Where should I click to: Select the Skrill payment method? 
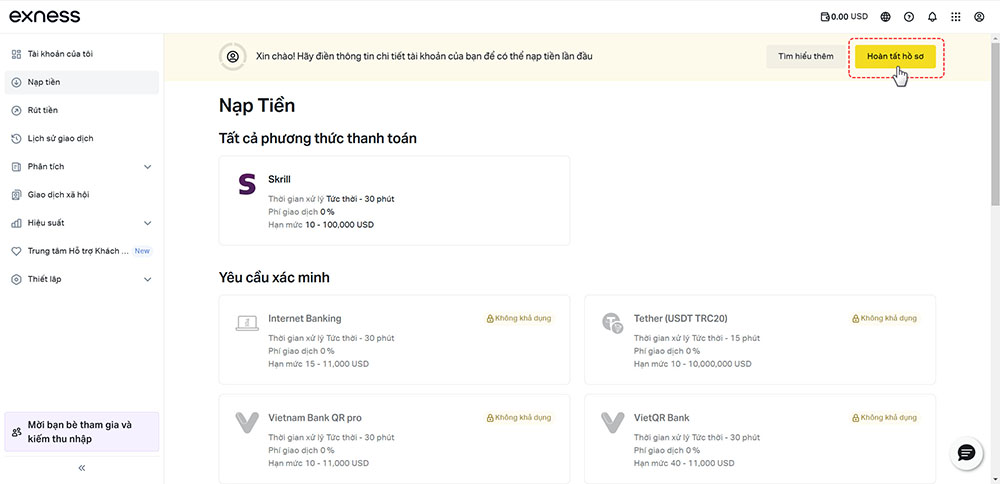pos(394,200)
